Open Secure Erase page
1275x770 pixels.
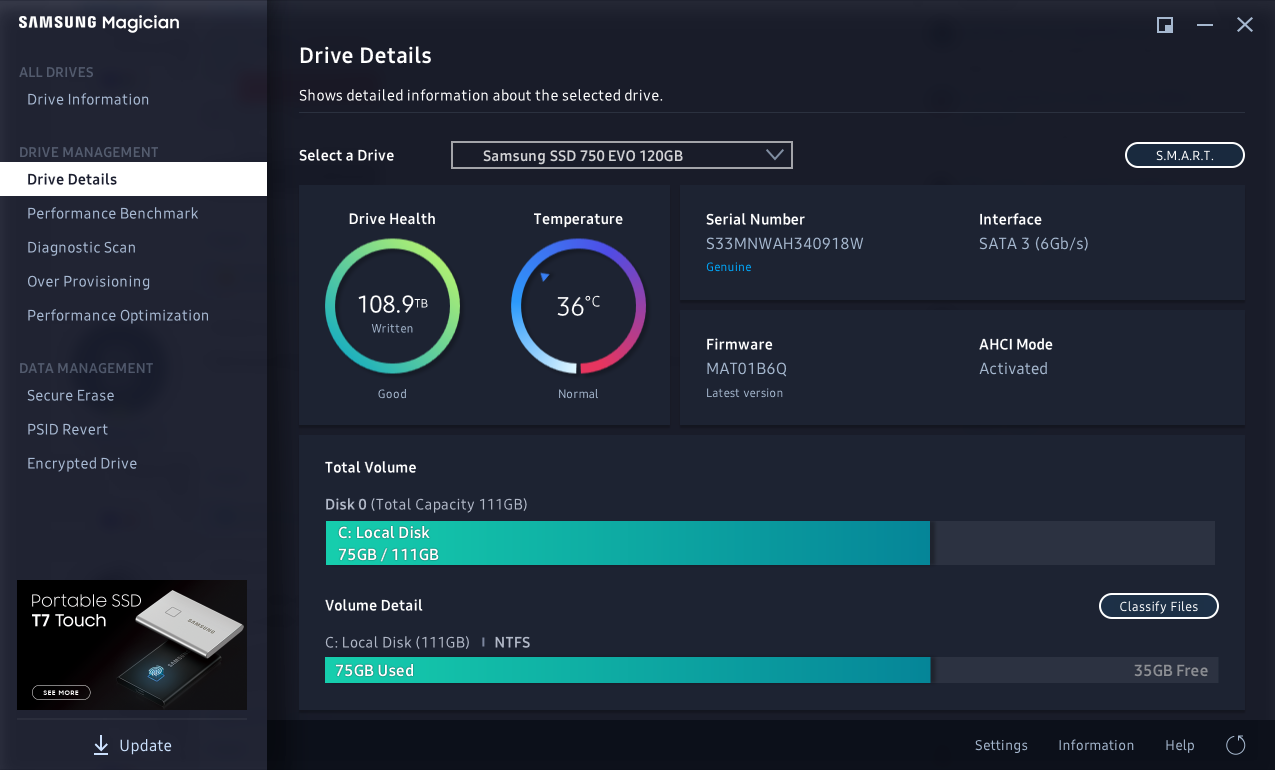tap(71, 395)
